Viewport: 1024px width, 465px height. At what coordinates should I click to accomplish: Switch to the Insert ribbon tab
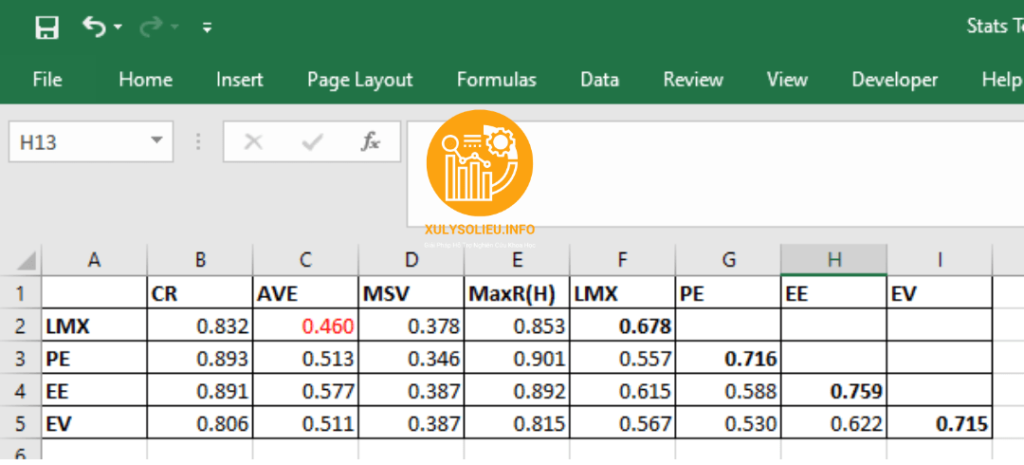tap(240, 80)
